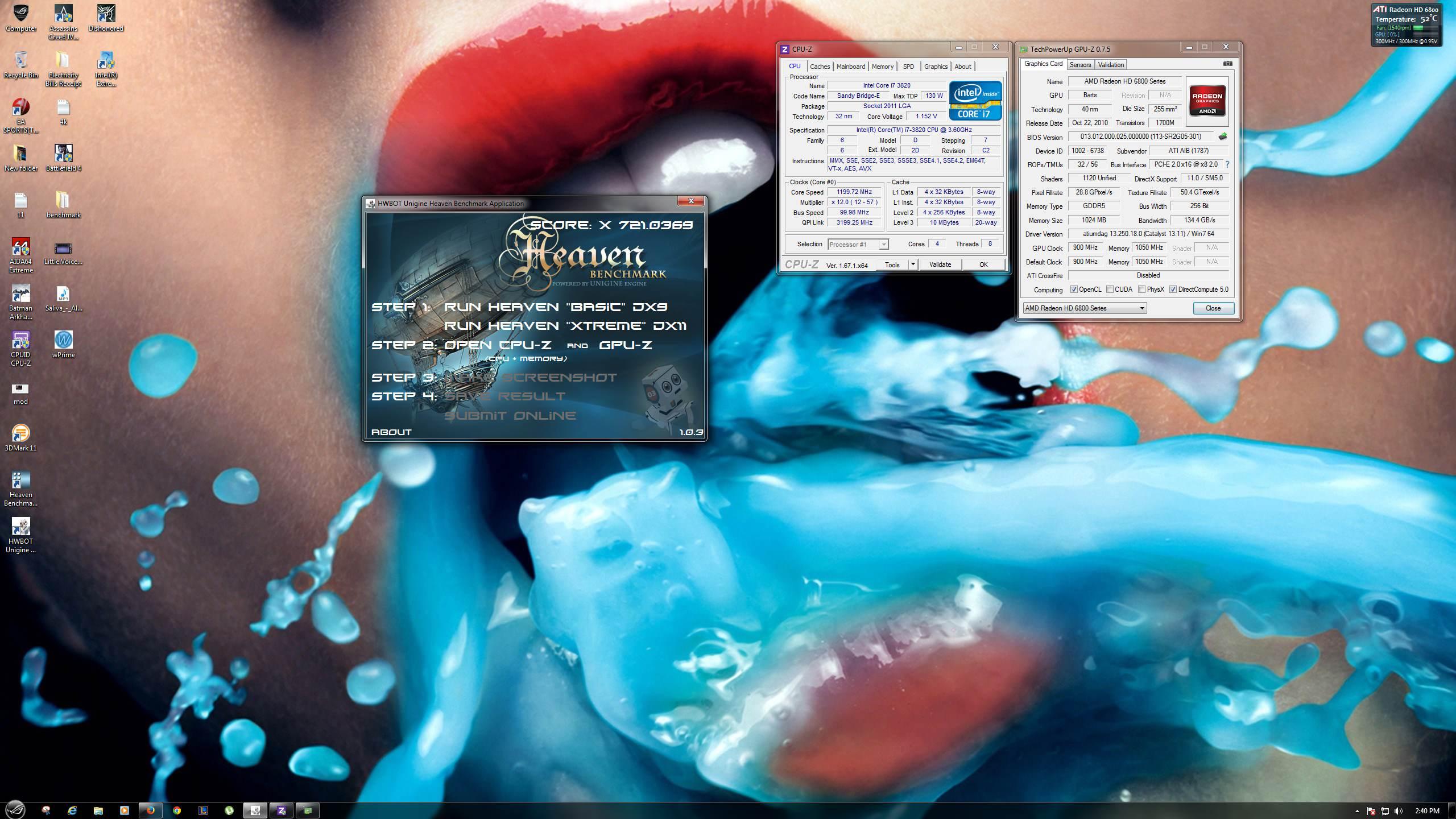Click the Radeon Graphics logo in GPU-Z
The width and height of the screenshot is (1456, 819).
click(x=1207, y=101)
